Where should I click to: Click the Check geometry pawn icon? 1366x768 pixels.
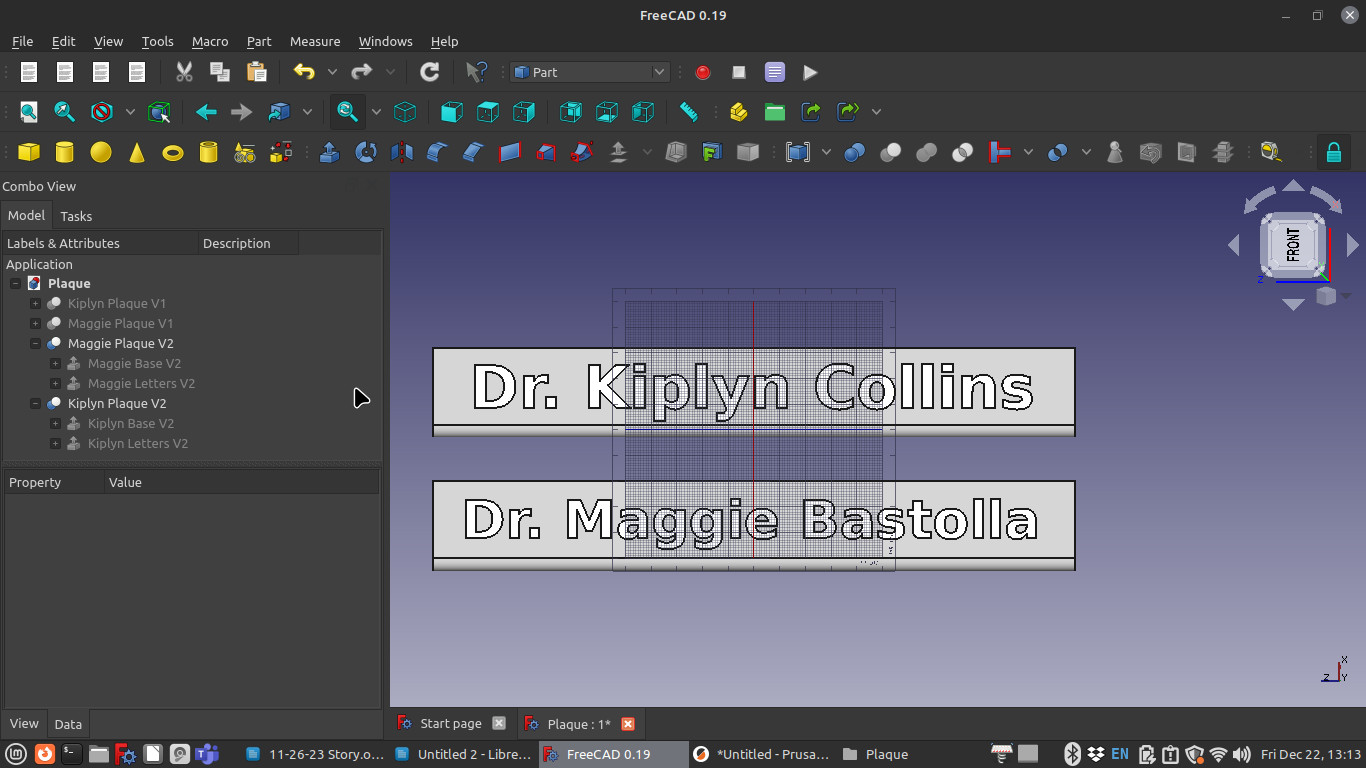(1115, 152)
